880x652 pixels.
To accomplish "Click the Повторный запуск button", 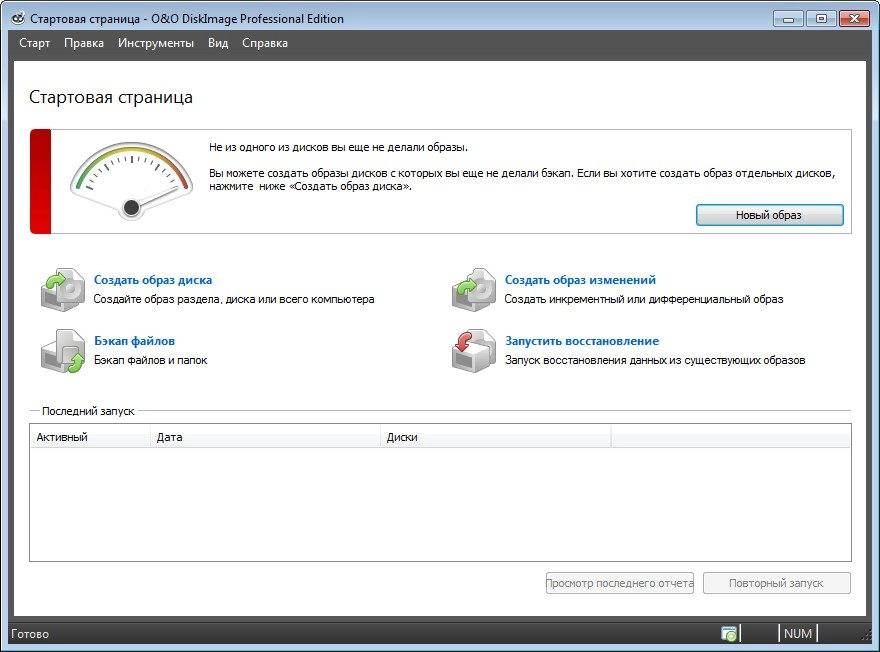I will (x=777, y=583).
